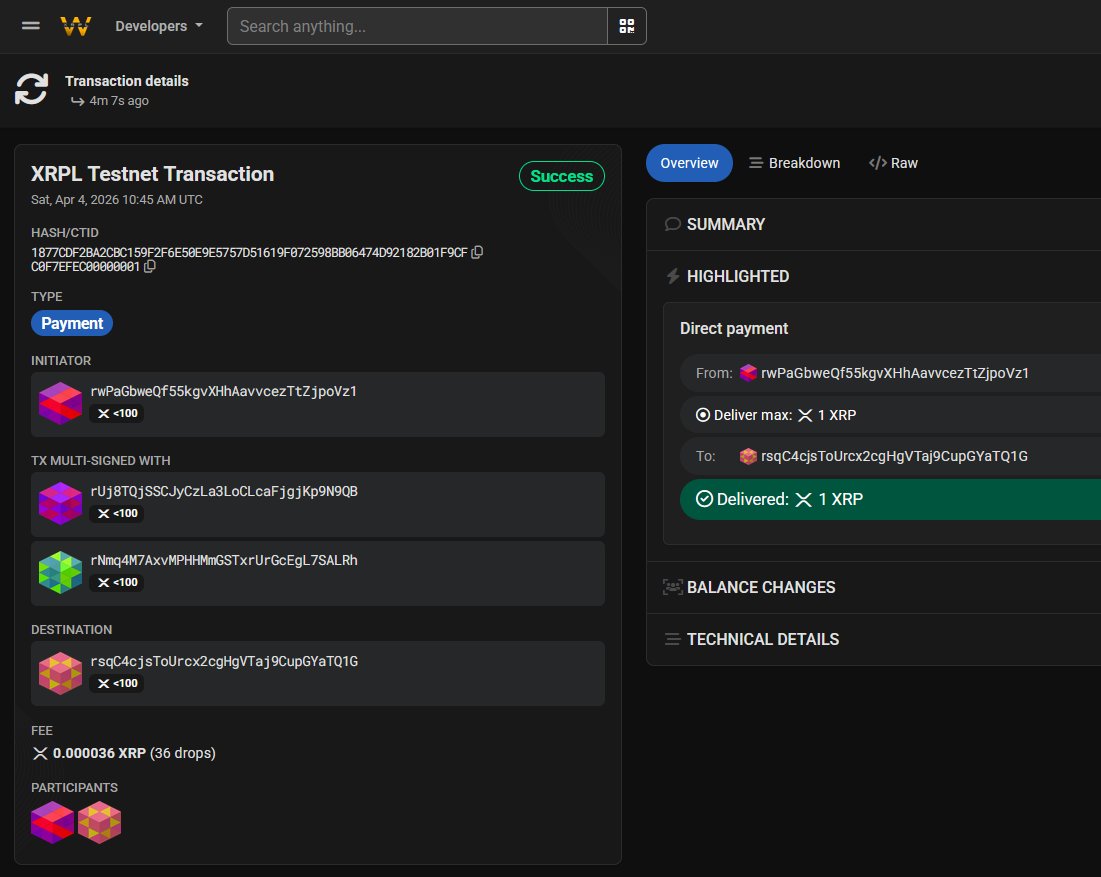The image size is (1101, 877).
Task: Open the Developers dropdown
Action: [x=159, y=26]
